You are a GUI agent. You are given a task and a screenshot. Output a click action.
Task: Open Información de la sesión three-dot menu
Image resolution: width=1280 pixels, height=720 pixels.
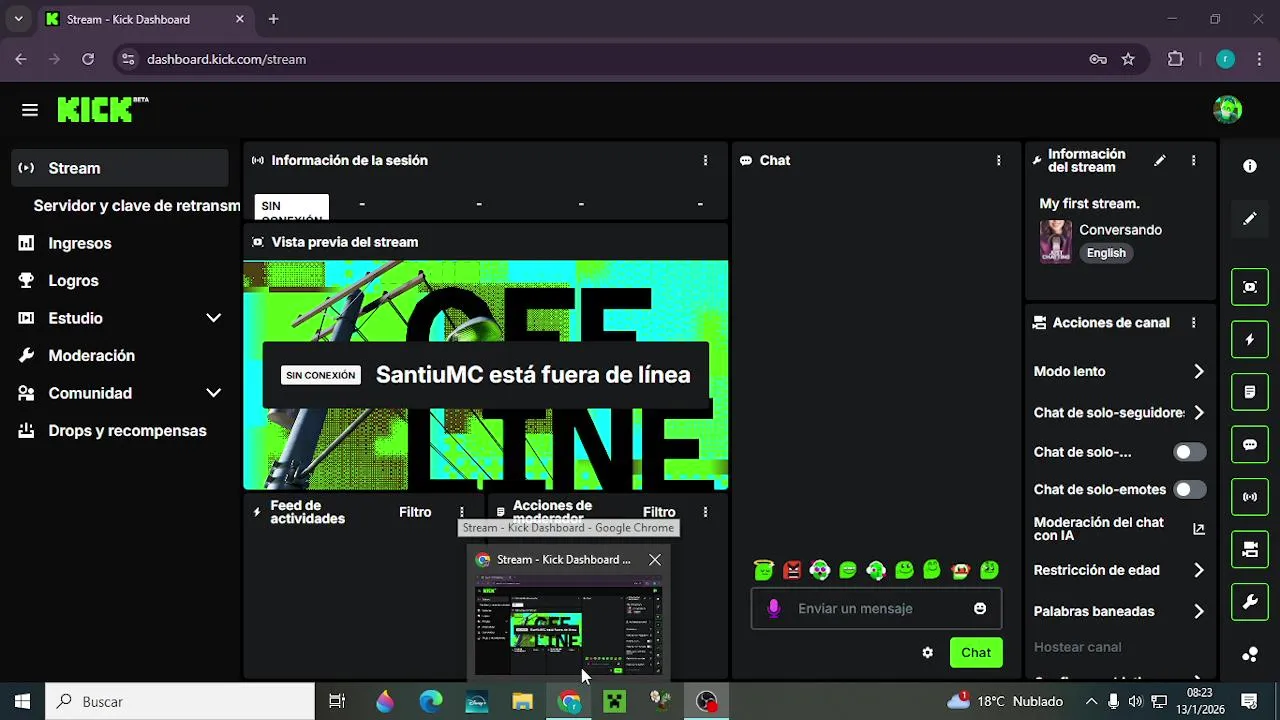pos(705,160)
